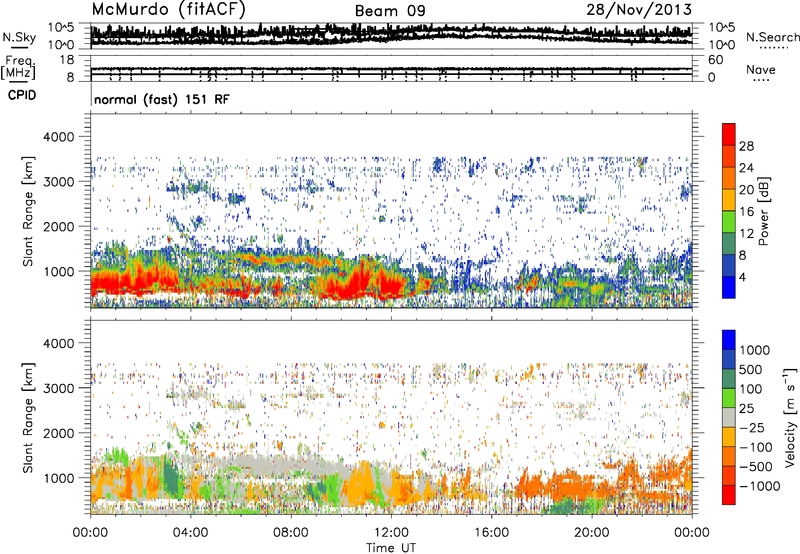Click the 20:00 time tick label
The width and height of the screenshot is (800, 554).
pyautogui.click(x=592, y=533)
